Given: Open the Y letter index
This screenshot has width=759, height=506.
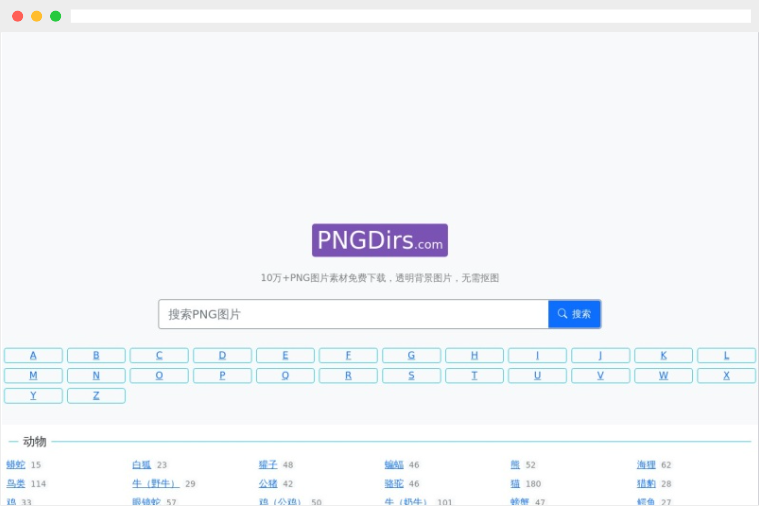Looking at the screenshot, I should click(33, 396).
